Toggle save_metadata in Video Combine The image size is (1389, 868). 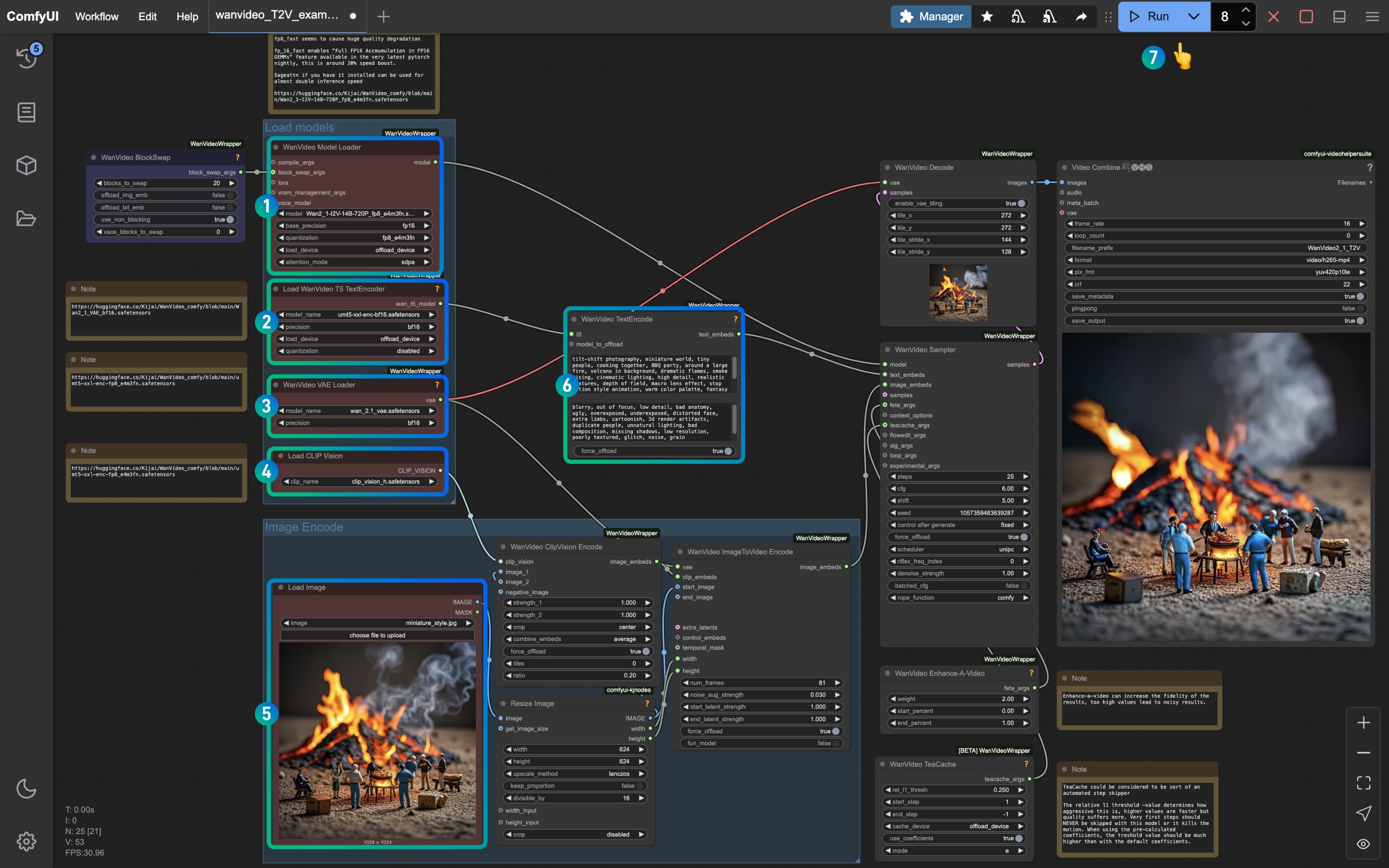[1216, 297]
